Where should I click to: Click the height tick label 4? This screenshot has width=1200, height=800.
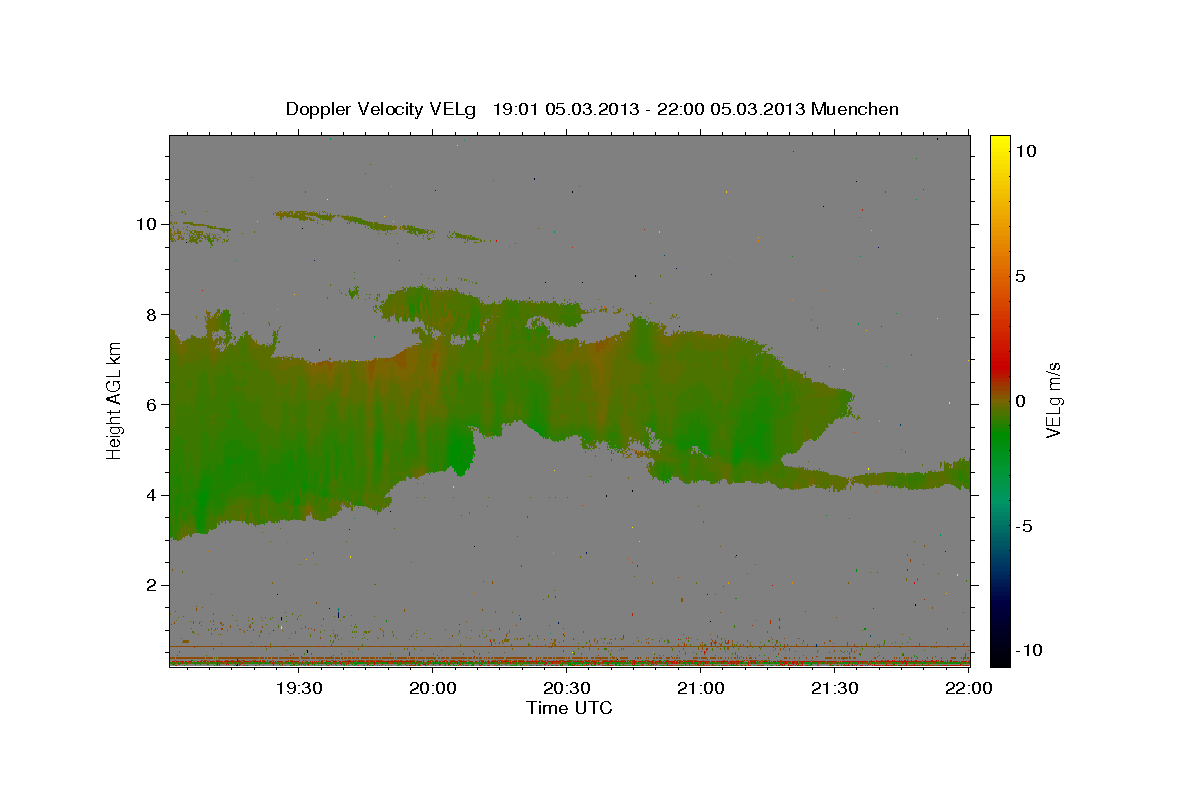(x=152, y=495)
